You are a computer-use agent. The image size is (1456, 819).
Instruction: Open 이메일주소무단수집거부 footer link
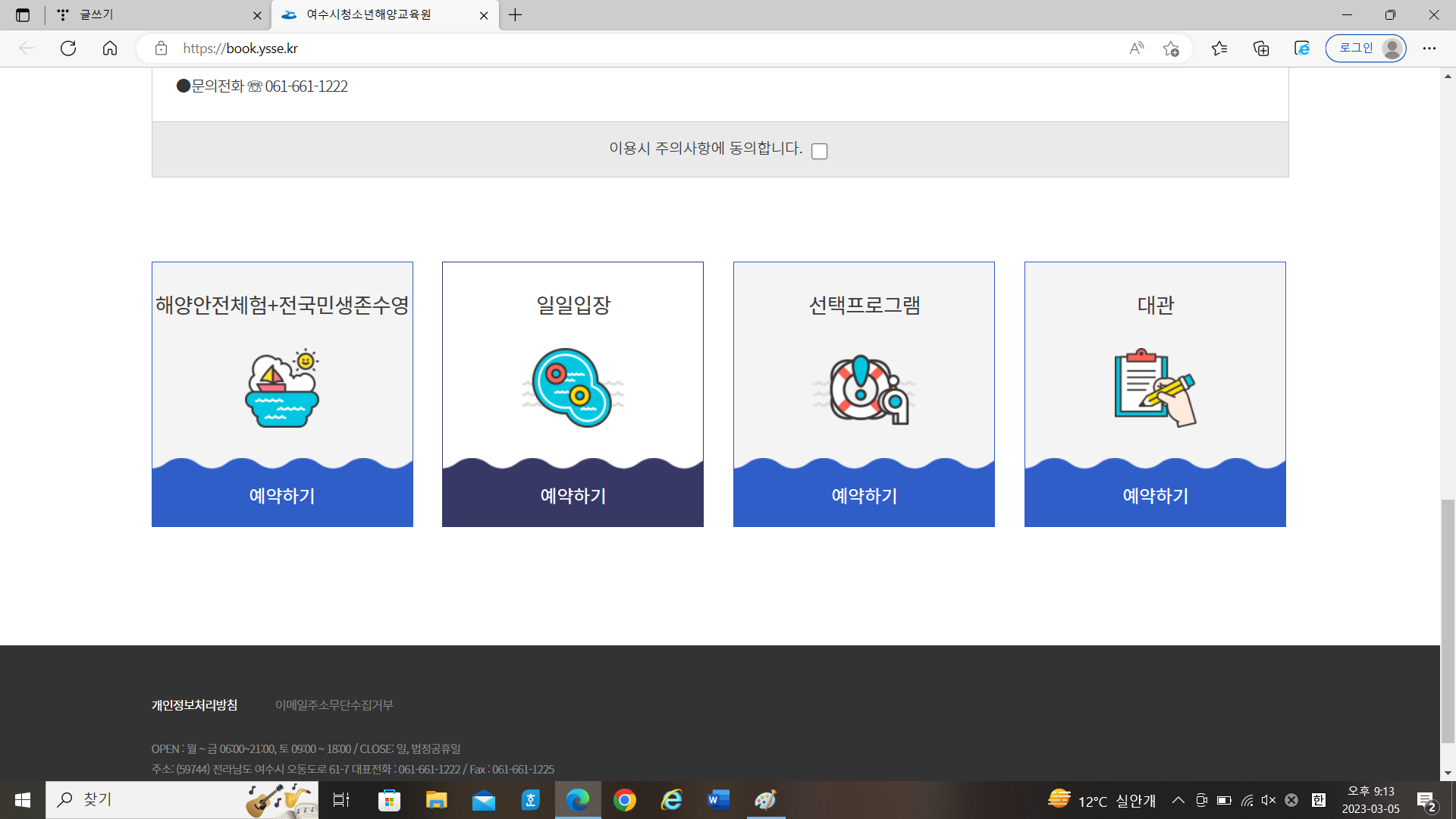point(334,705)
